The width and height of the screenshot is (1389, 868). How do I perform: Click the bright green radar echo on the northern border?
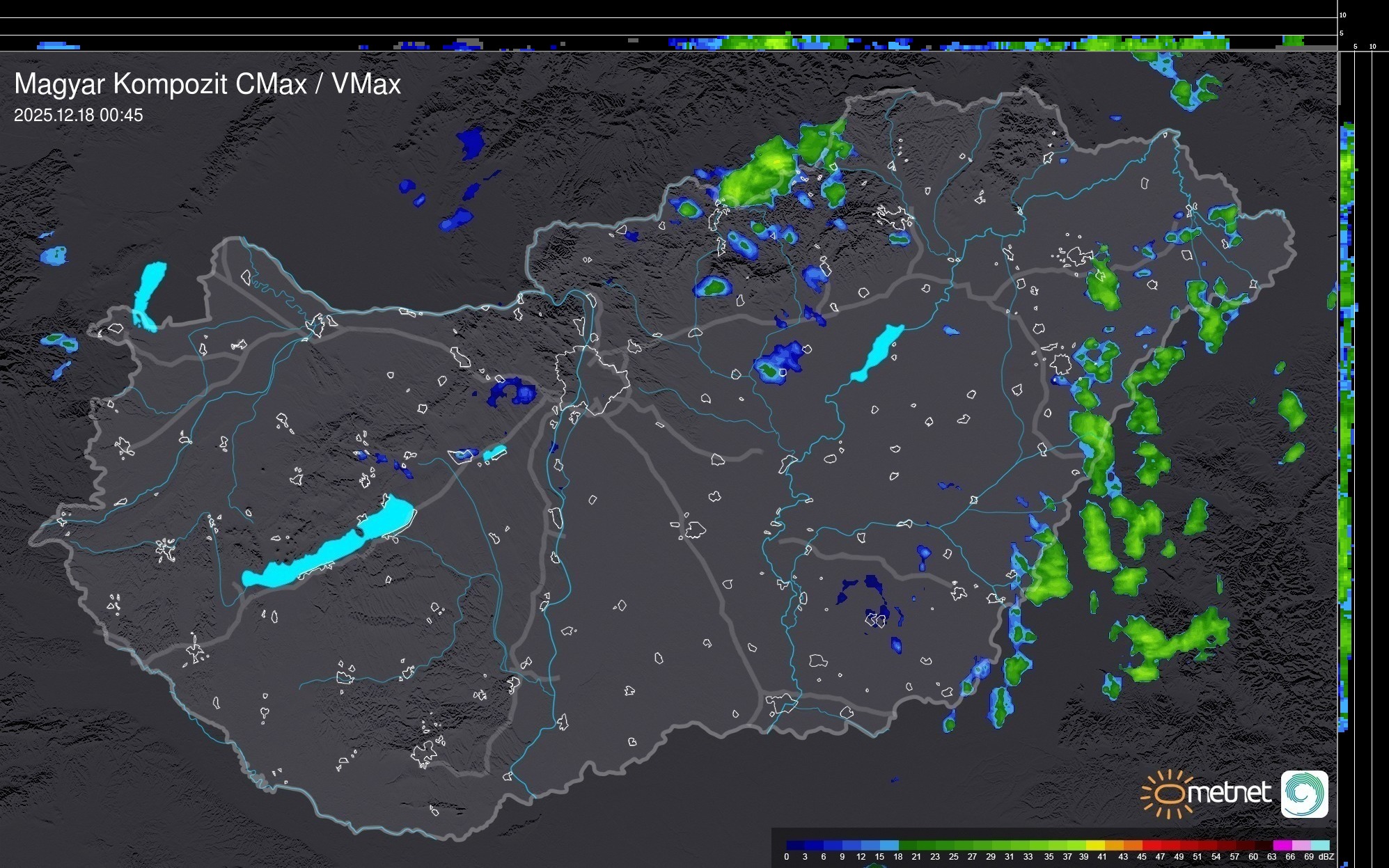click(759, 173)
